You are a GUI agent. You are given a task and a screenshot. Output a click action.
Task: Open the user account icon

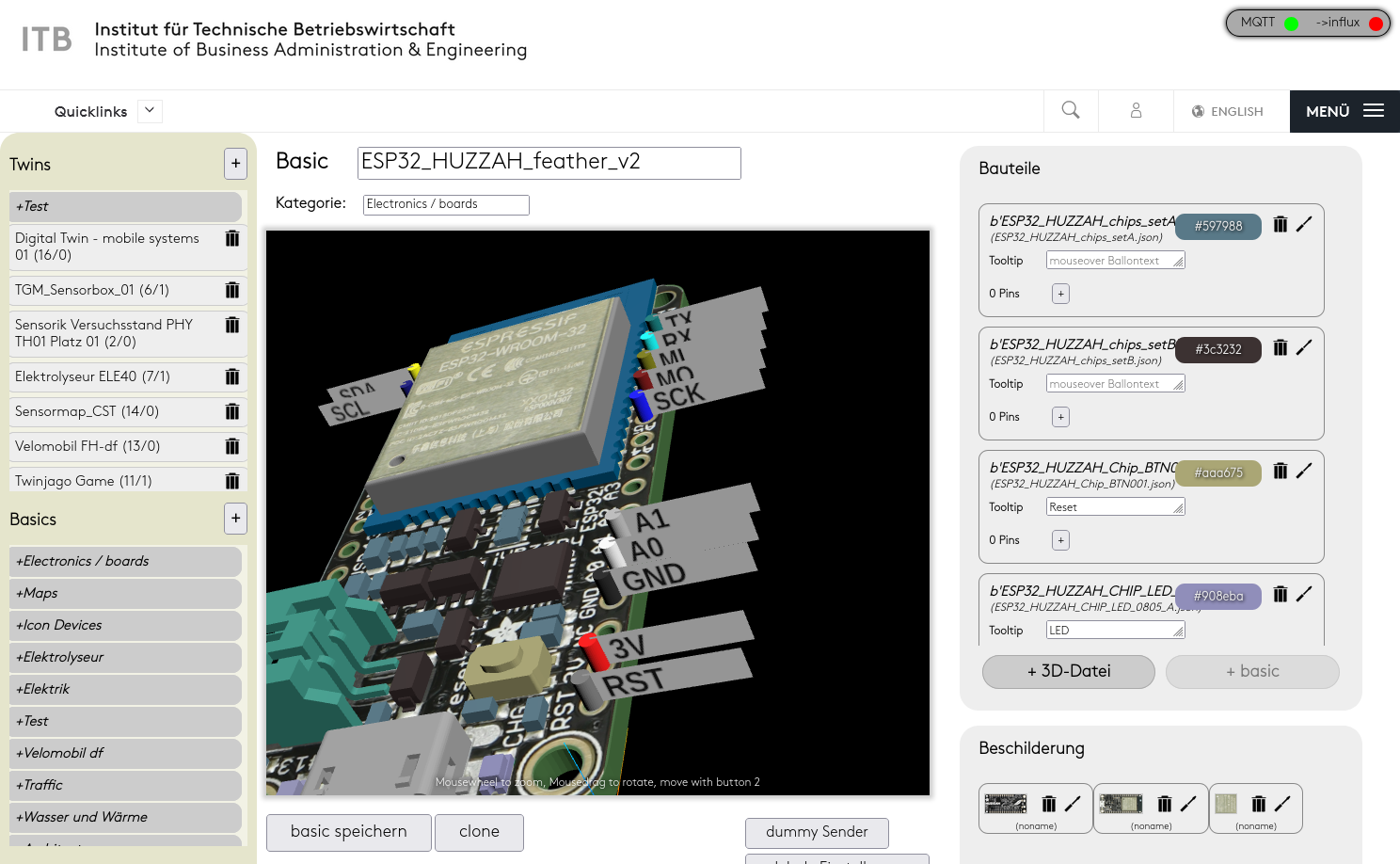coord(1136,111)
